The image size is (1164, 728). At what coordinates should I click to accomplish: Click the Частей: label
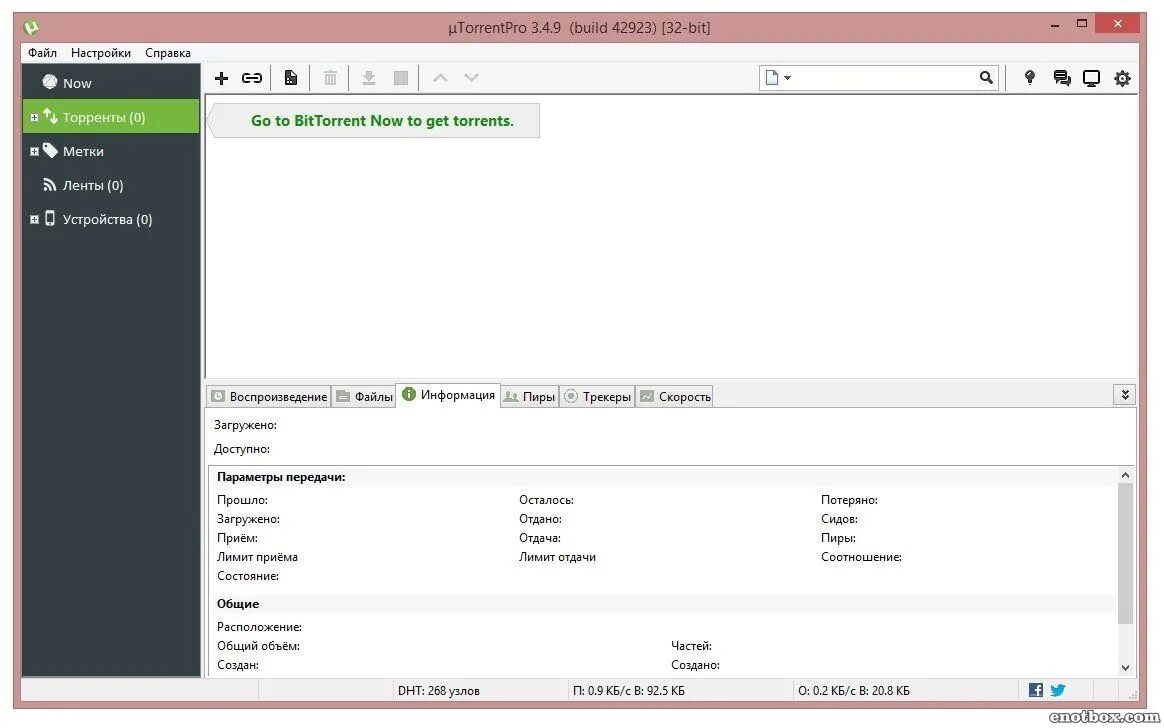coord(691,646)
